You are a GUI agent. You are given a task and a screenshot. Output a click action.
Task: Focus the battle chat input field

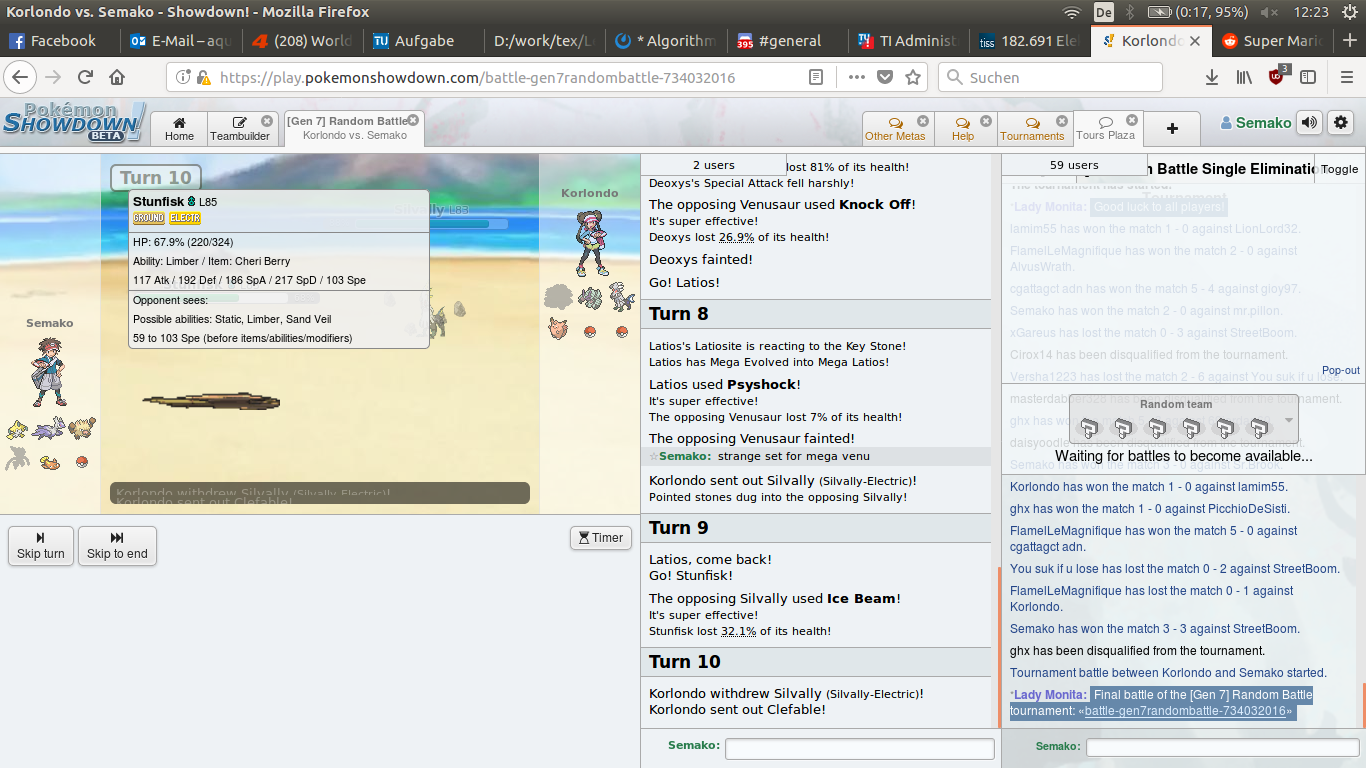pyautogui.click(x=859, y=748)
